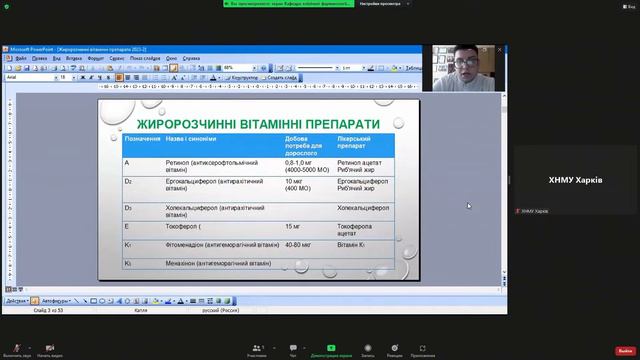Toggle right text alignment
The width and height of the screenshot is (640, 360).
(x=136, y=78)
